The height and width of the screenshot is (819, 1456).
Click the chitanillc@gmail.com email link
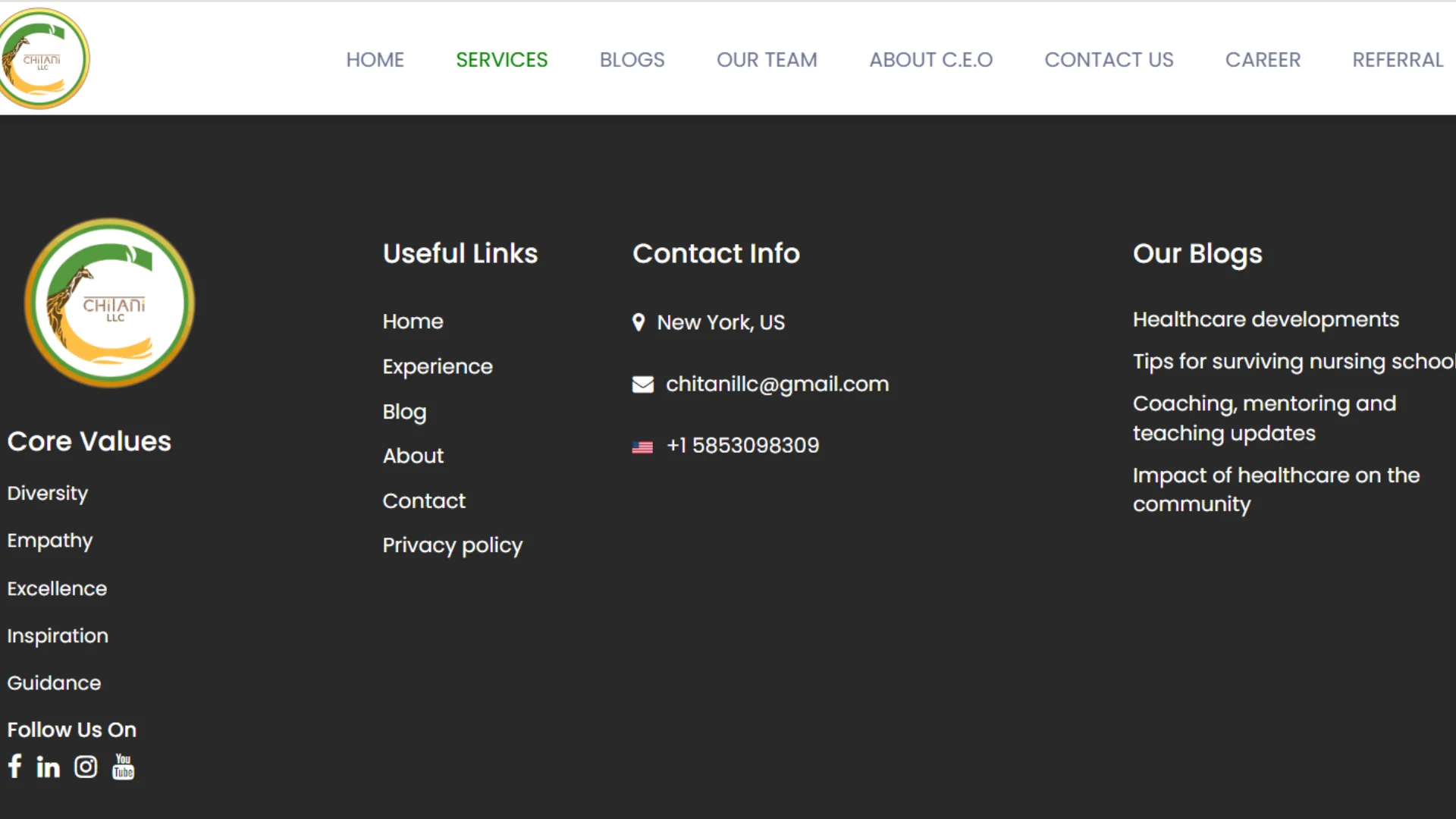pos(777,384)
